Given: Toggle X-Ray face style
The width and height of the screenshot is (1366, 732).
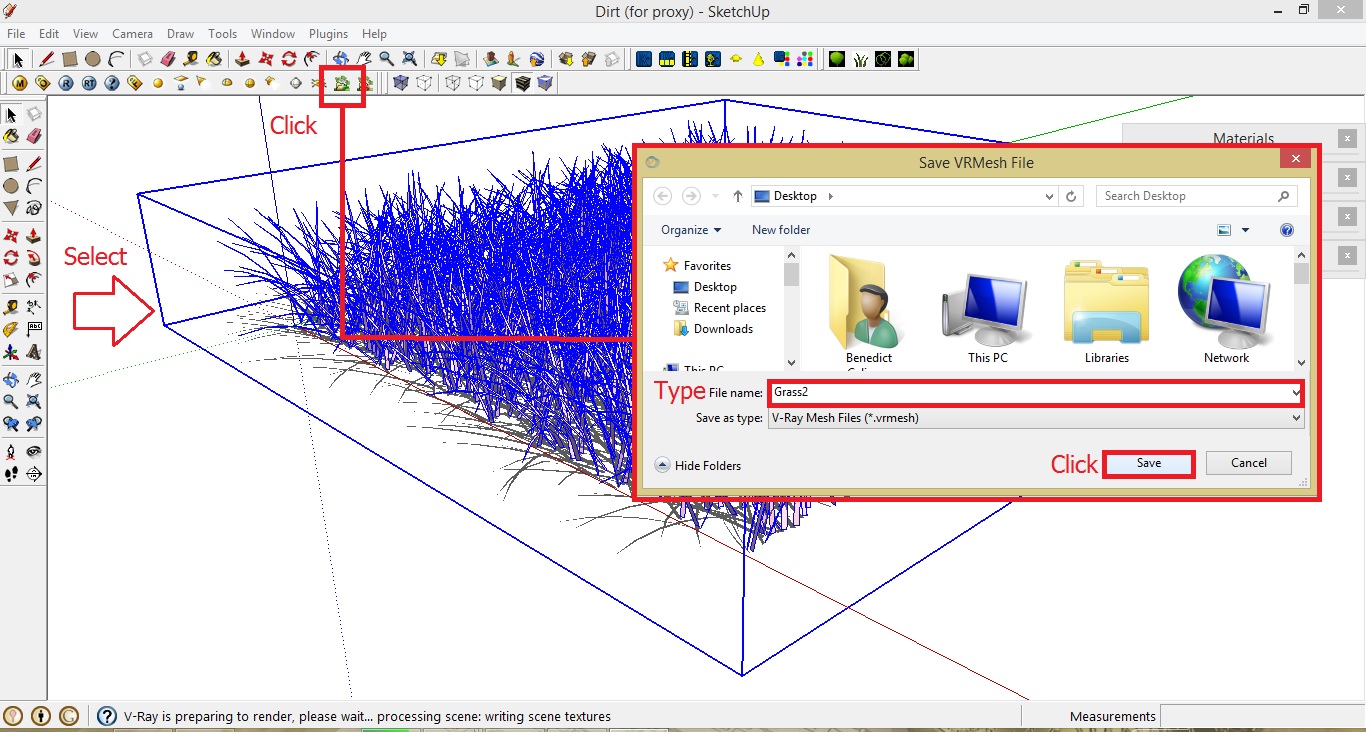Looking at the screenshot, I should 400,83.
